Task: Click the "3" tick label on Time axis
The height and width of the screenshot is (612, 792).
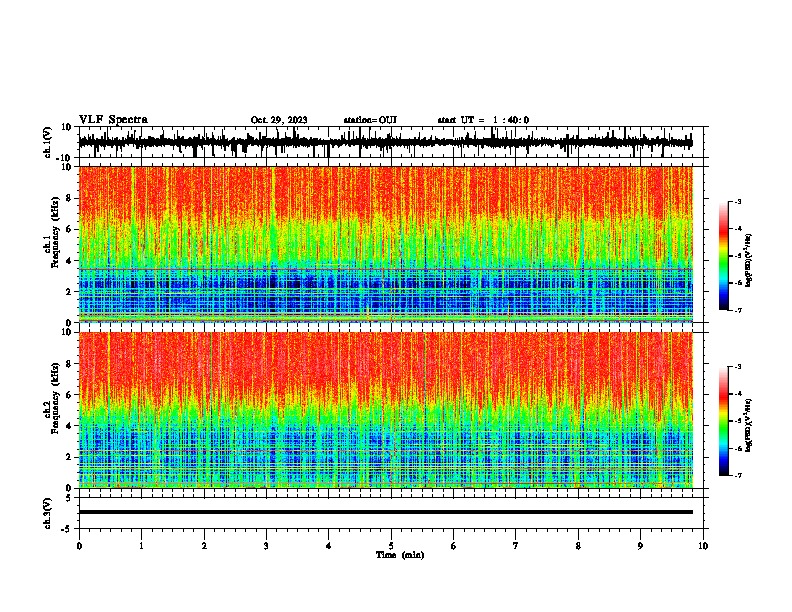Action: coord(266,546)
